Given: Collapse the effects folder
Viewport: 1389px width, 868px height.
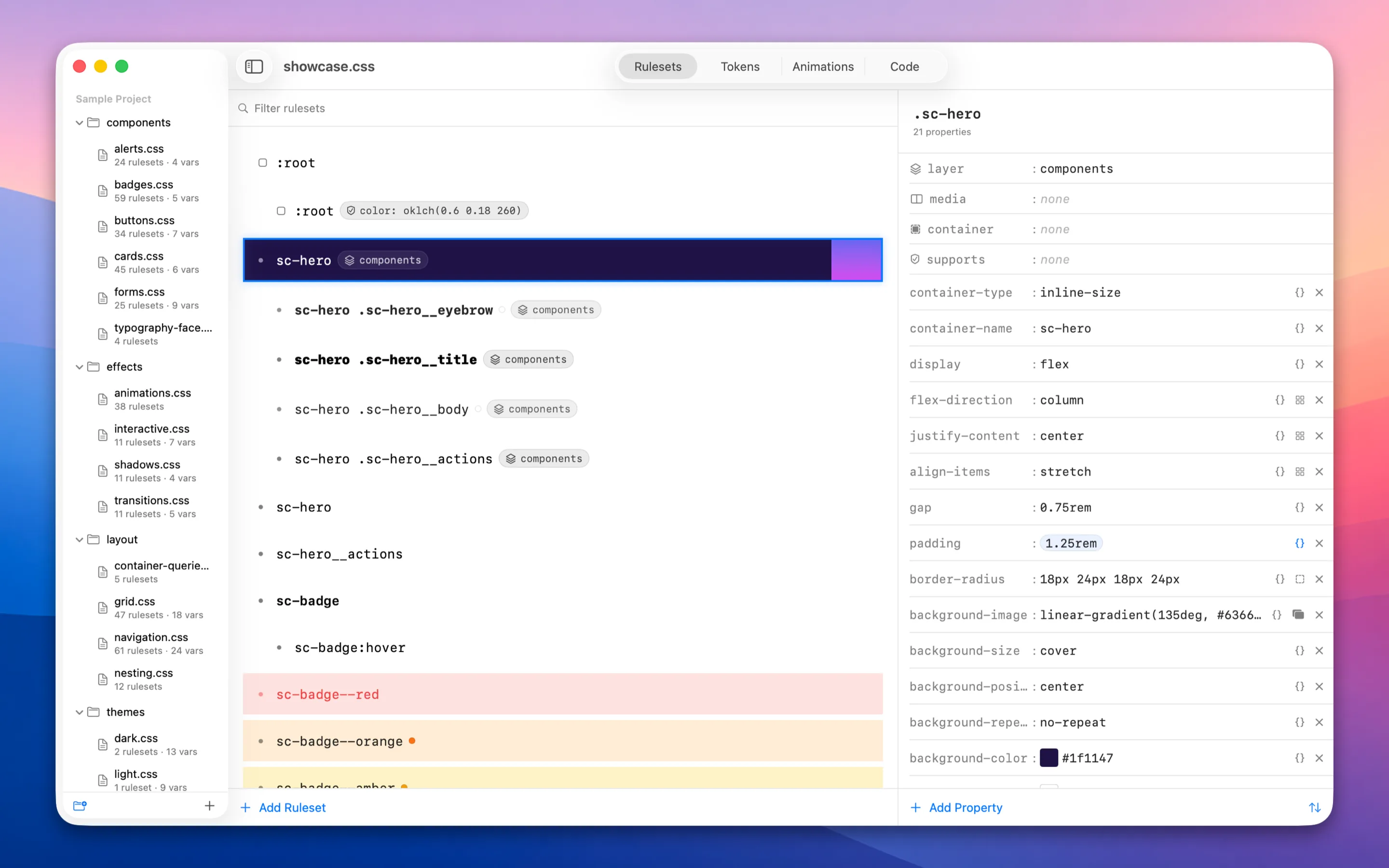Looking at the screenshot, I should 79,367.
